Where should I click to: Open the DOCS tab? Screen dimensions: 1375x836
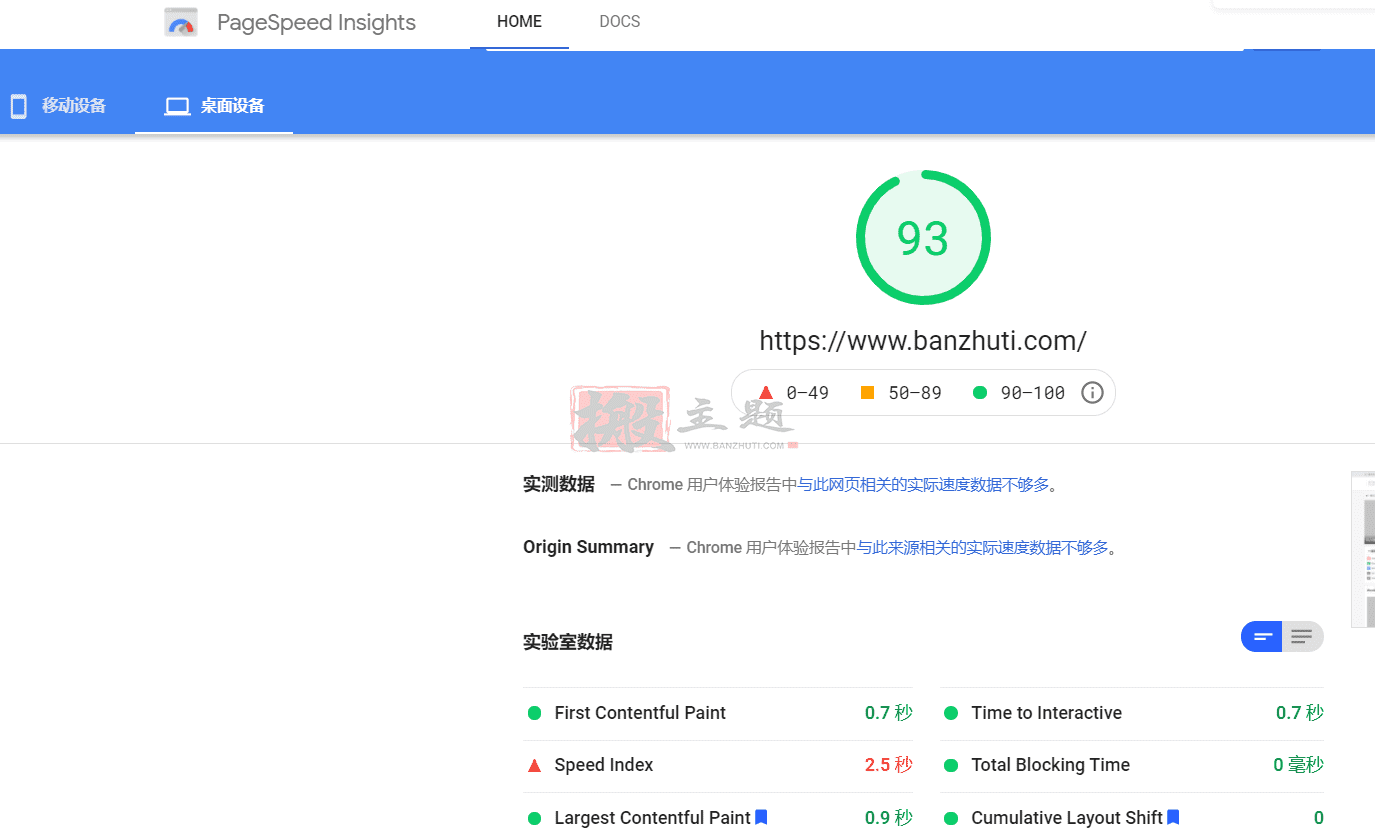pos(620,22)
